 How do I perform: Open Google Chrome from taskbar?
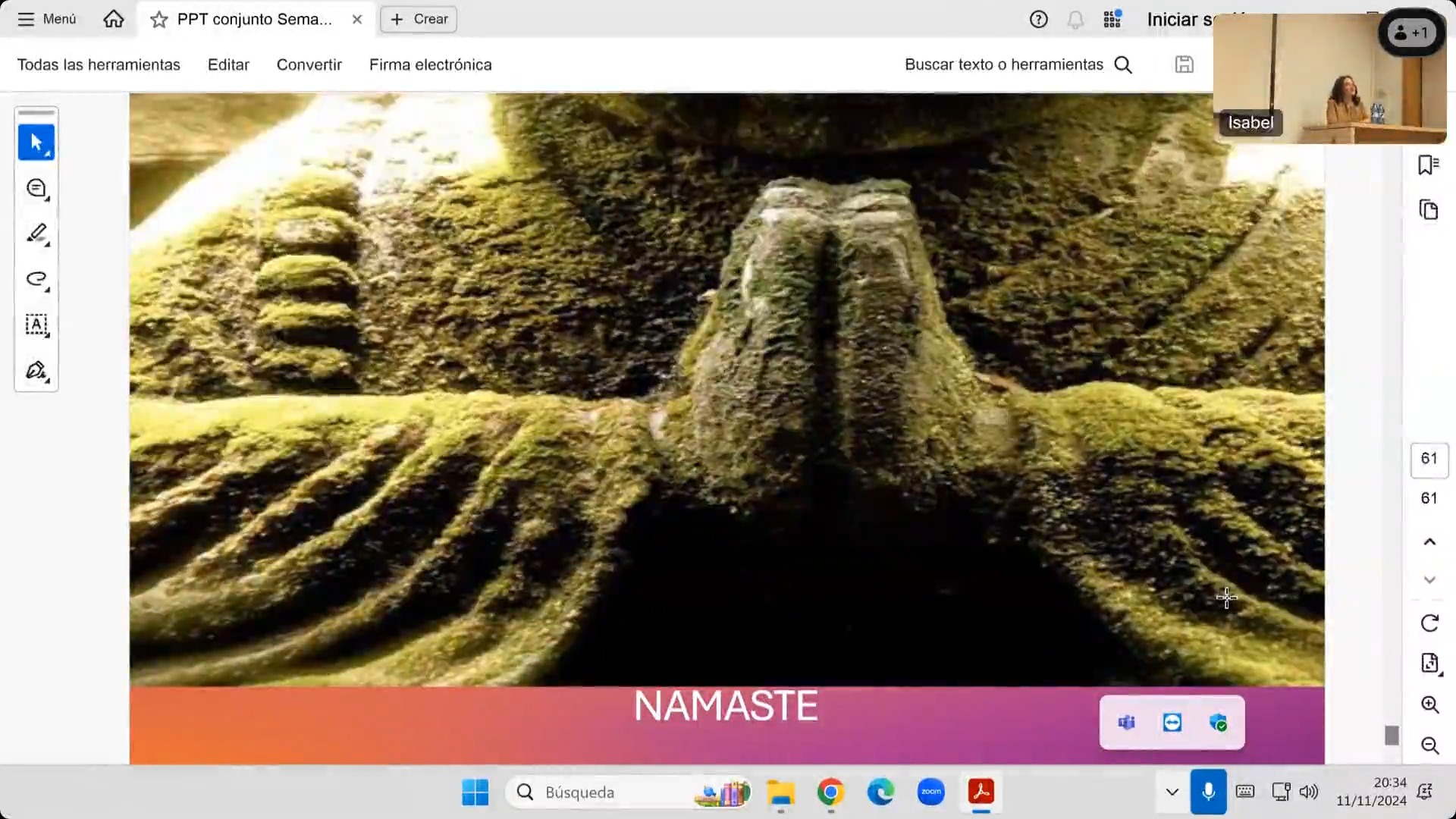pos(831,792)
